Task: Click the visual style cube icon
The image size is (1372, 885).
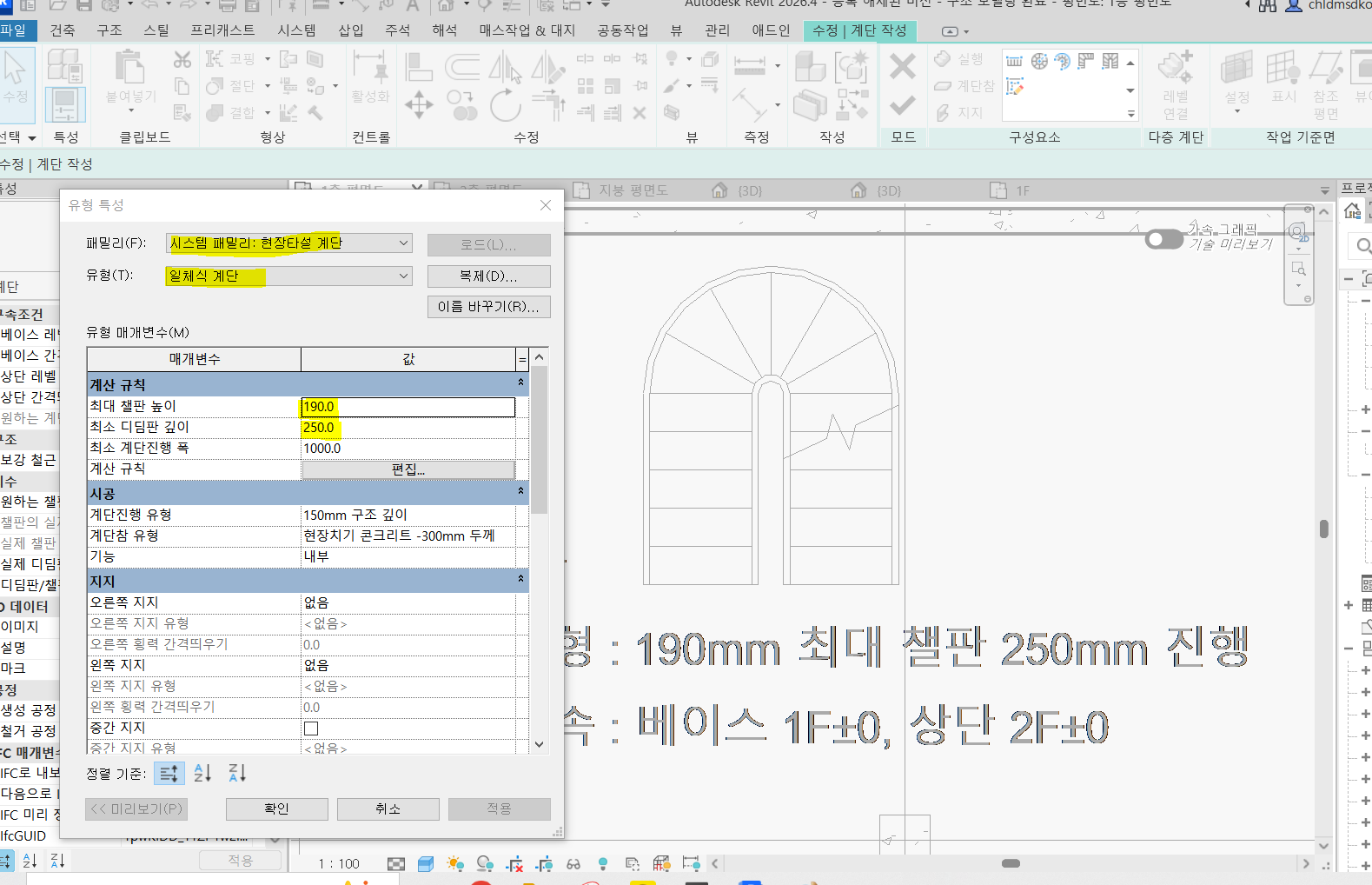Action: (425, 863)
